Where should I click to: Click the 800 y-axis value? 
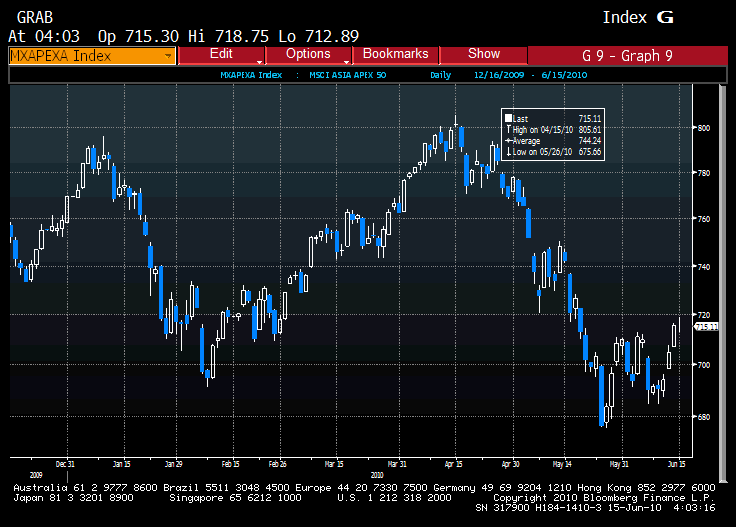[704, 128]
